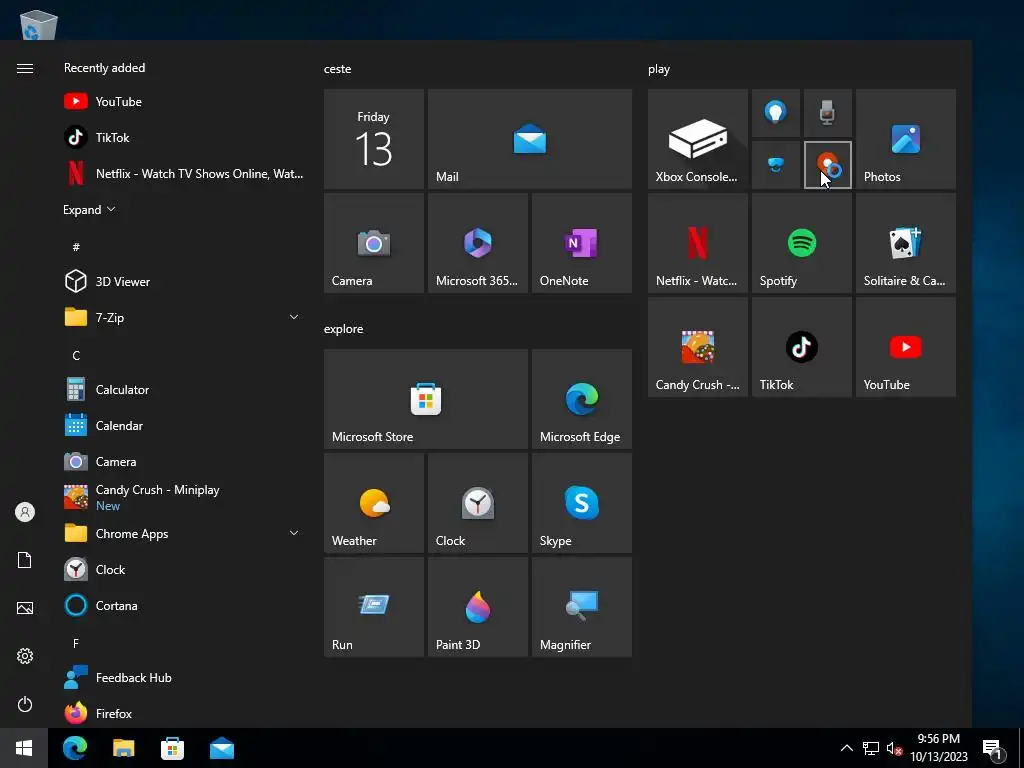Launch the Spotify tile
The height and width of the screenshot is (768, 1024).
tap(802, 243)
